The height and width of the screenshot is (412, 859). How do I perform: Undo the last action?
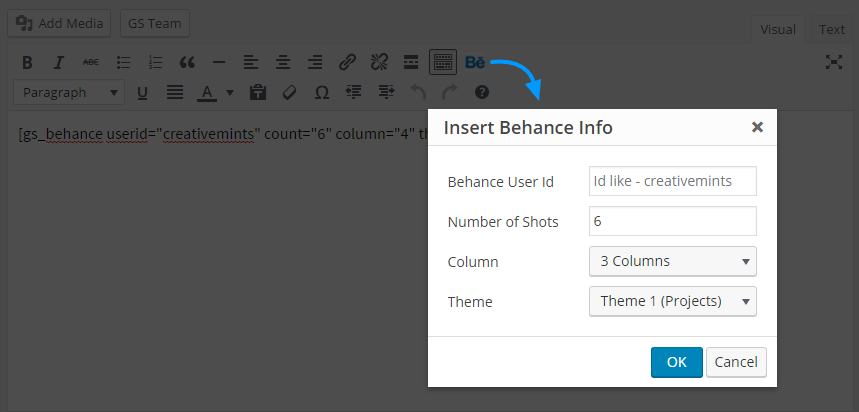point(418,93)
